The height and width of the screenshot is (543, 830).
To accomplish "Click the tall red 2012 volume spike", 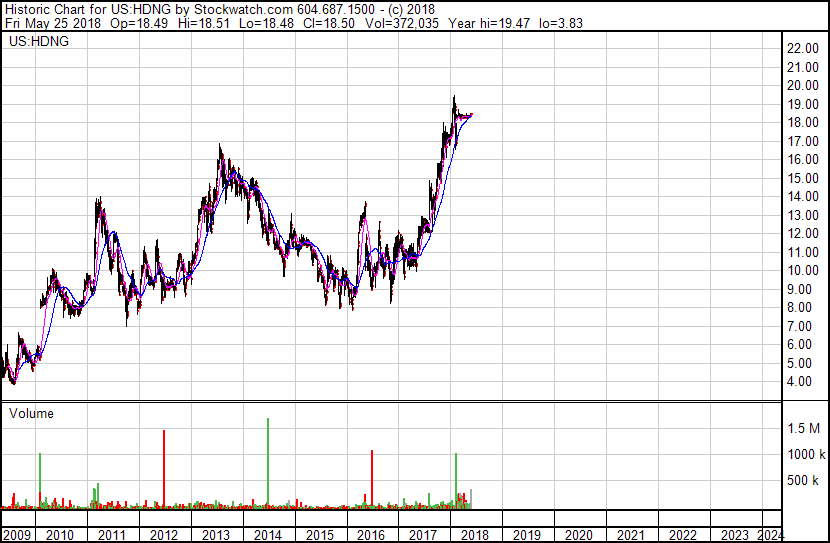I will [x=164, y=469].
